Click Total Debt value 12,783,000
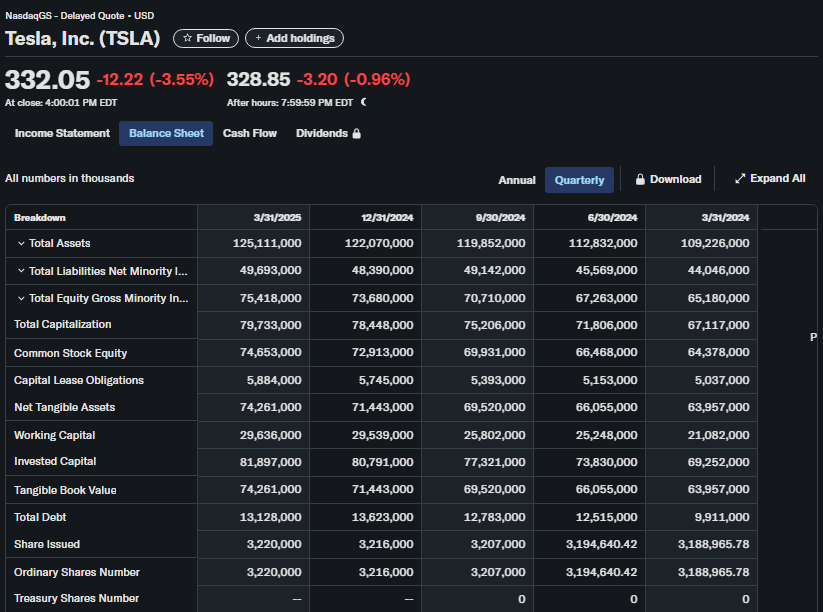 494,517
